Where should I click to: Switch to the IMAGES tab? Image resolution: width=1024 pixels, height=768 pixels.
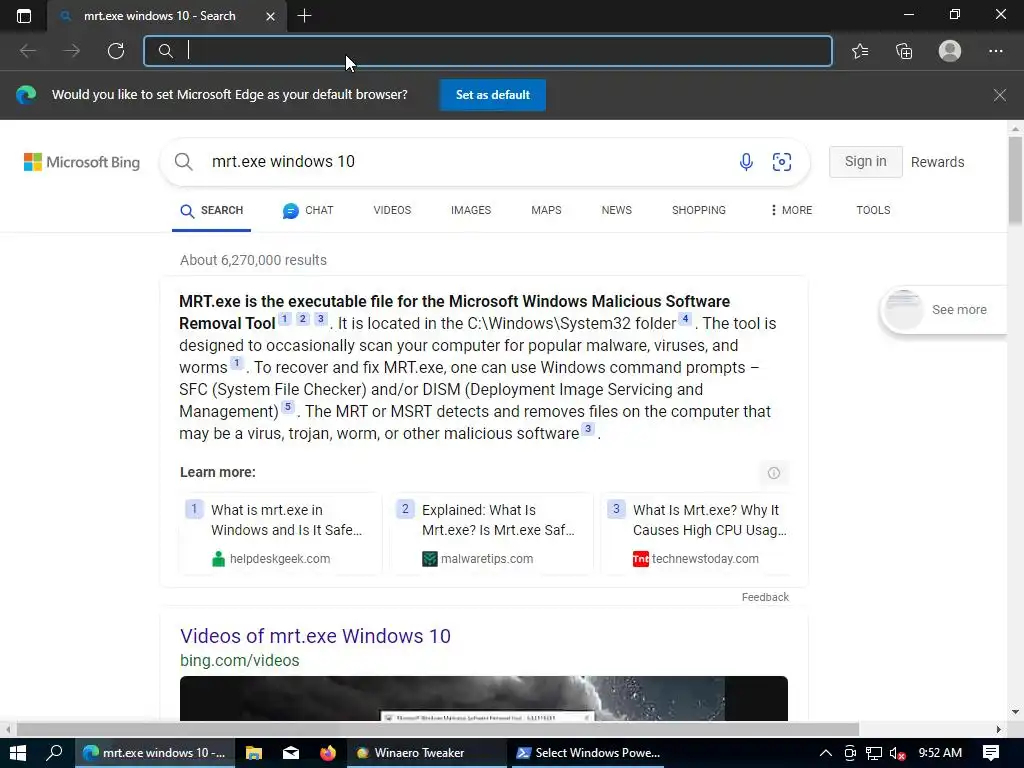point(471,210)
